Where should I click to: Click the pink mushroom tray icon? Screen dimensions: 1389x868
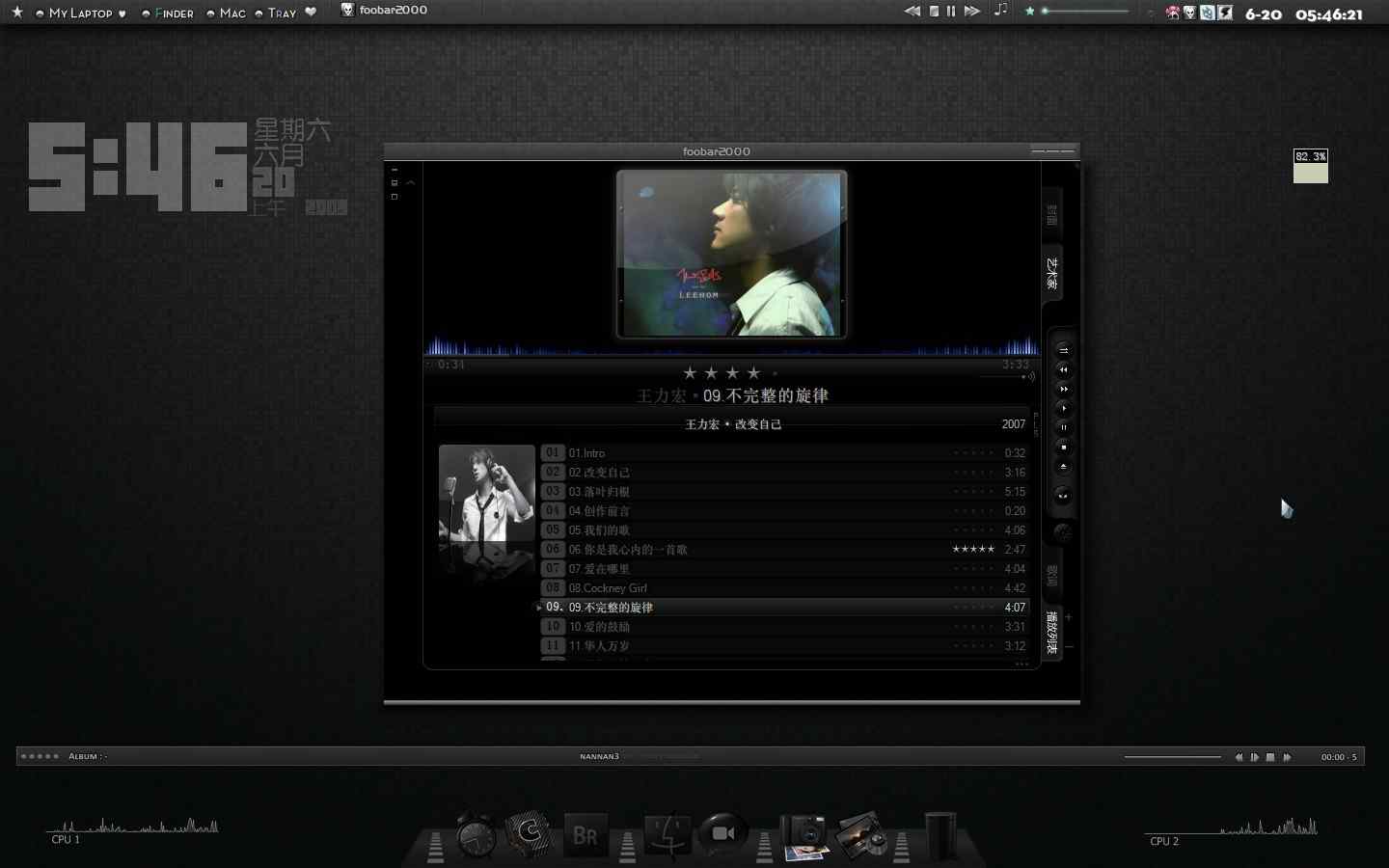[x=1173, y=13]
